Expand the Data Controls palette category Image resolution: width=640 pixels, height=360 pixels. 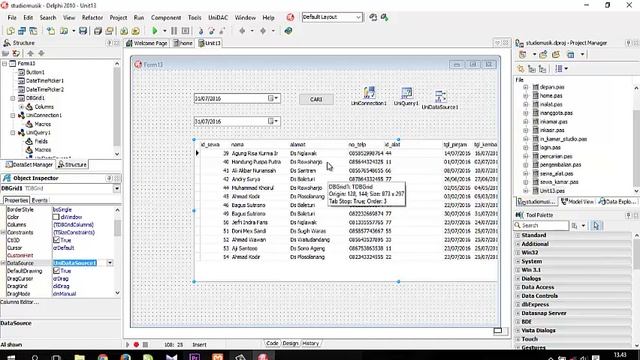tap(518, 296)
